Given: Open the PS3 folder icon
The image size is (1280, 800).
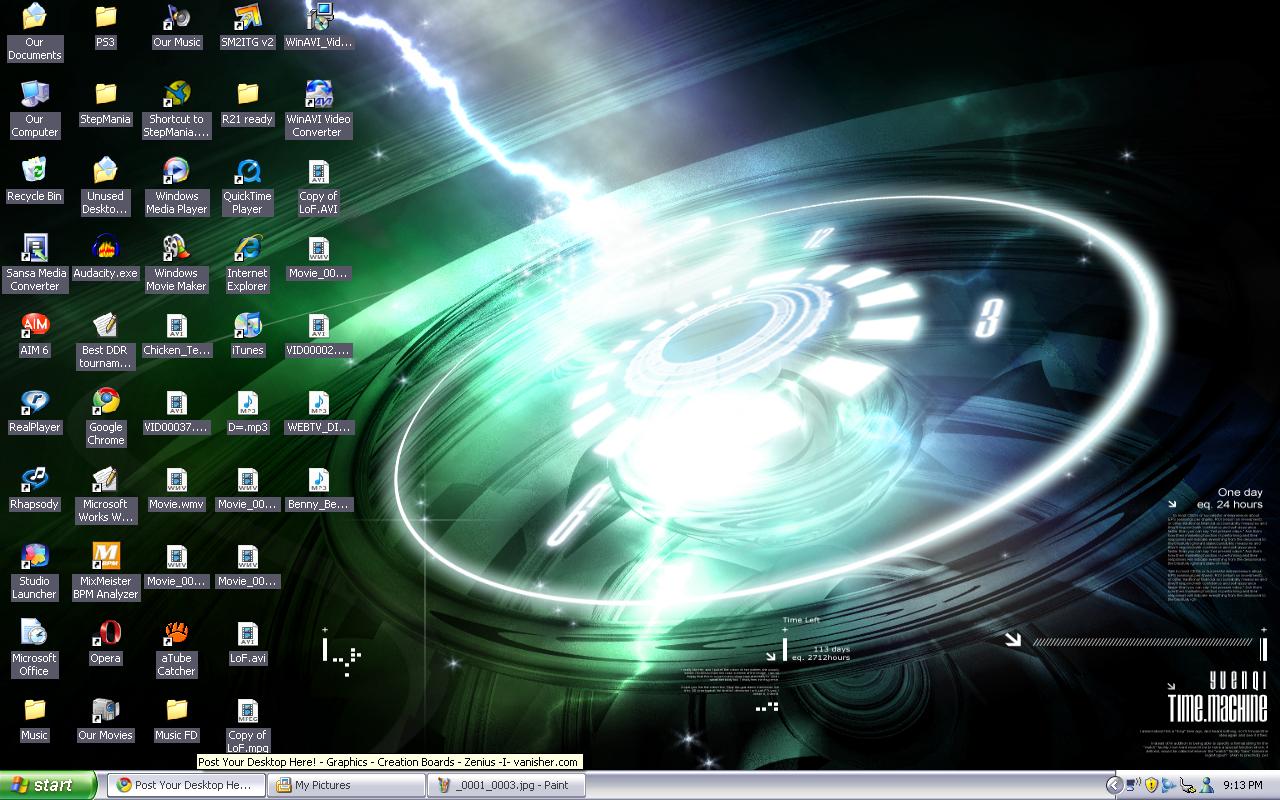Looking at the screenshot, I should [x=105, y=26].
